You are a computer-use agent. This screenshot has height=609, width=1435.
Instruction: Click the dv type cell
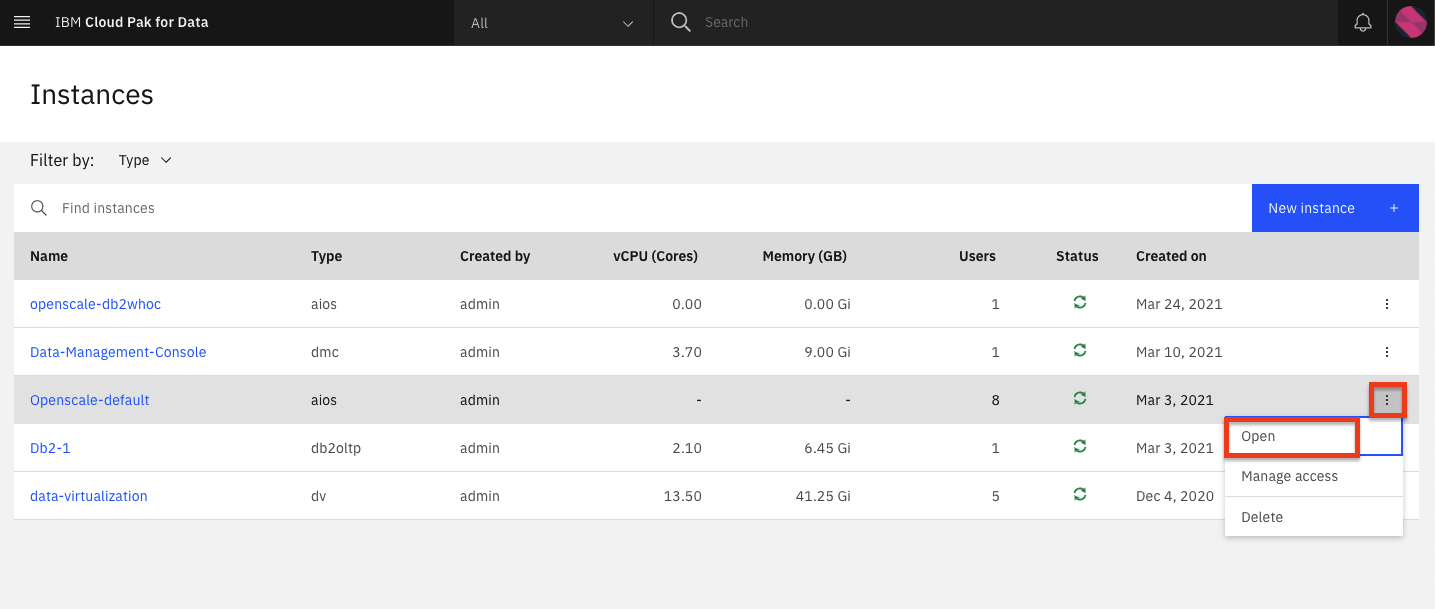(x=318, y=496)
